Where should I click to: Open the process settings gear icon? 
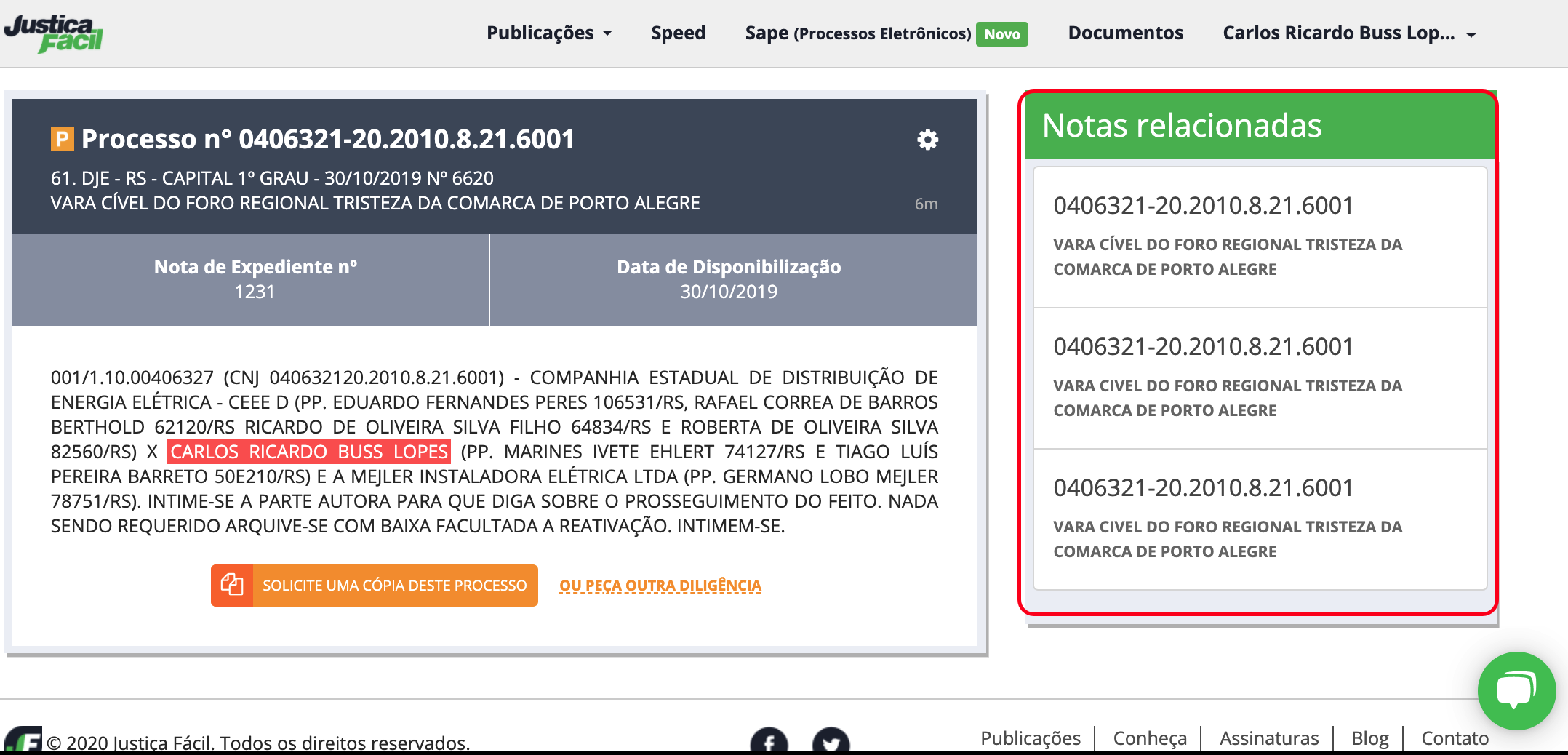pyautogui.click(x=927, y=140)
